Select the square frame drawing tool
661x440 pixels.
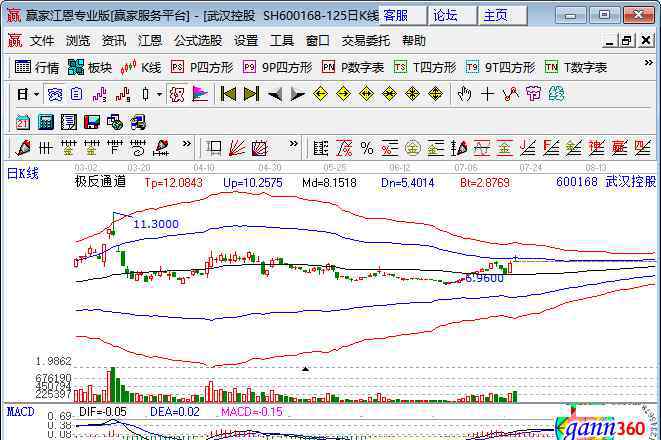tap(213, 148)
